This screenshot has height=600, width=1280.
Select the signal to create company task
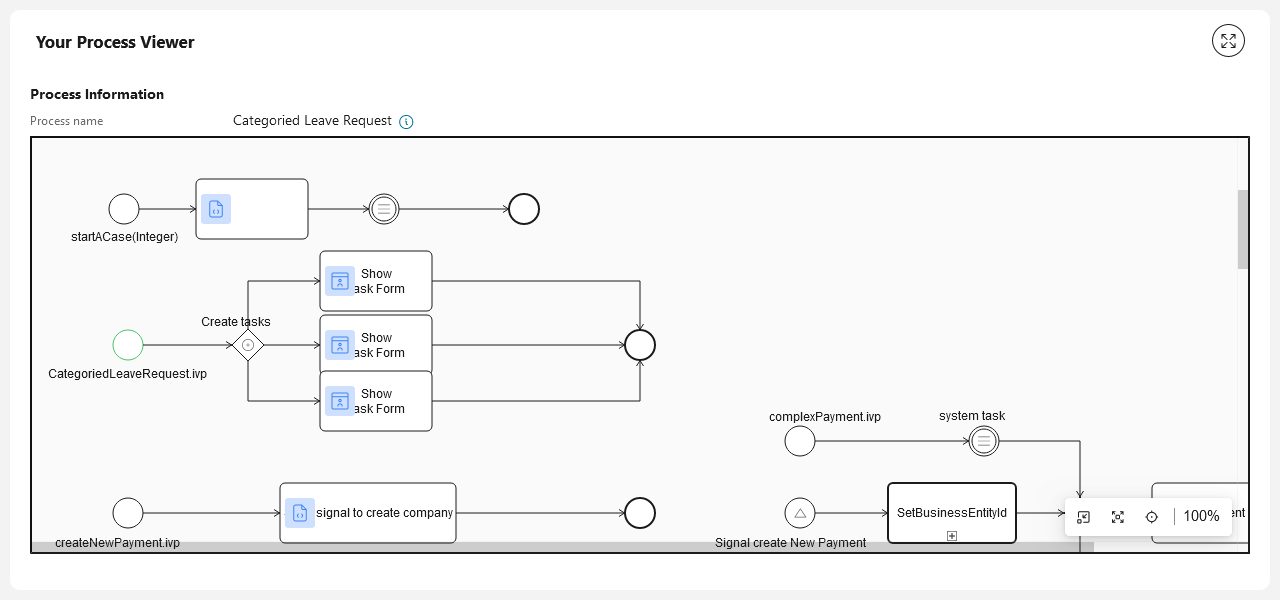(x=368, y=513)
